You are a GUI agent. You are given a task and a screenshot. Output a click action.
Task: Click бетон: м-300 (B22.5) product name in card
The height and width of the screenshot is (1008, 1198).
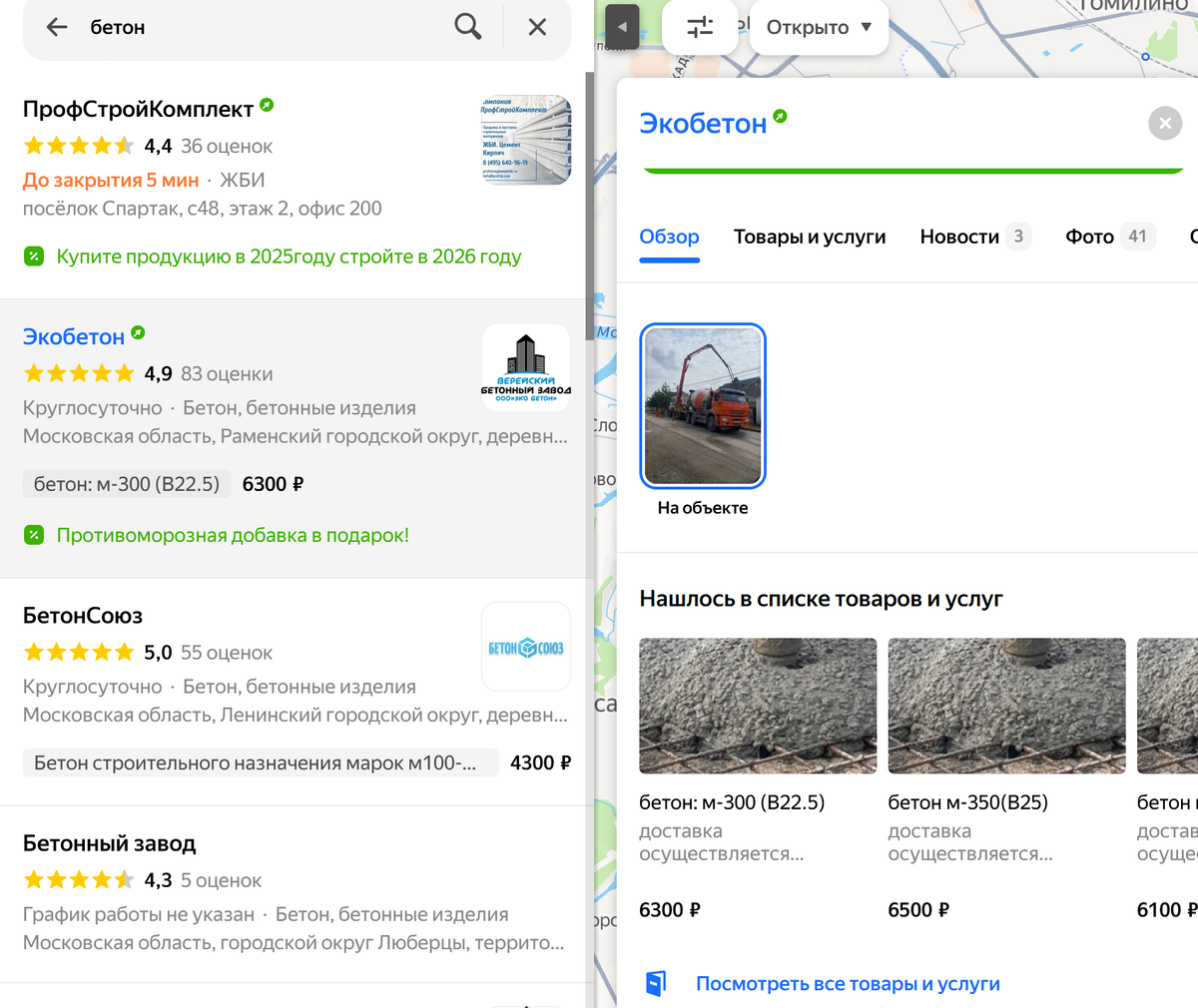(732, 802)
